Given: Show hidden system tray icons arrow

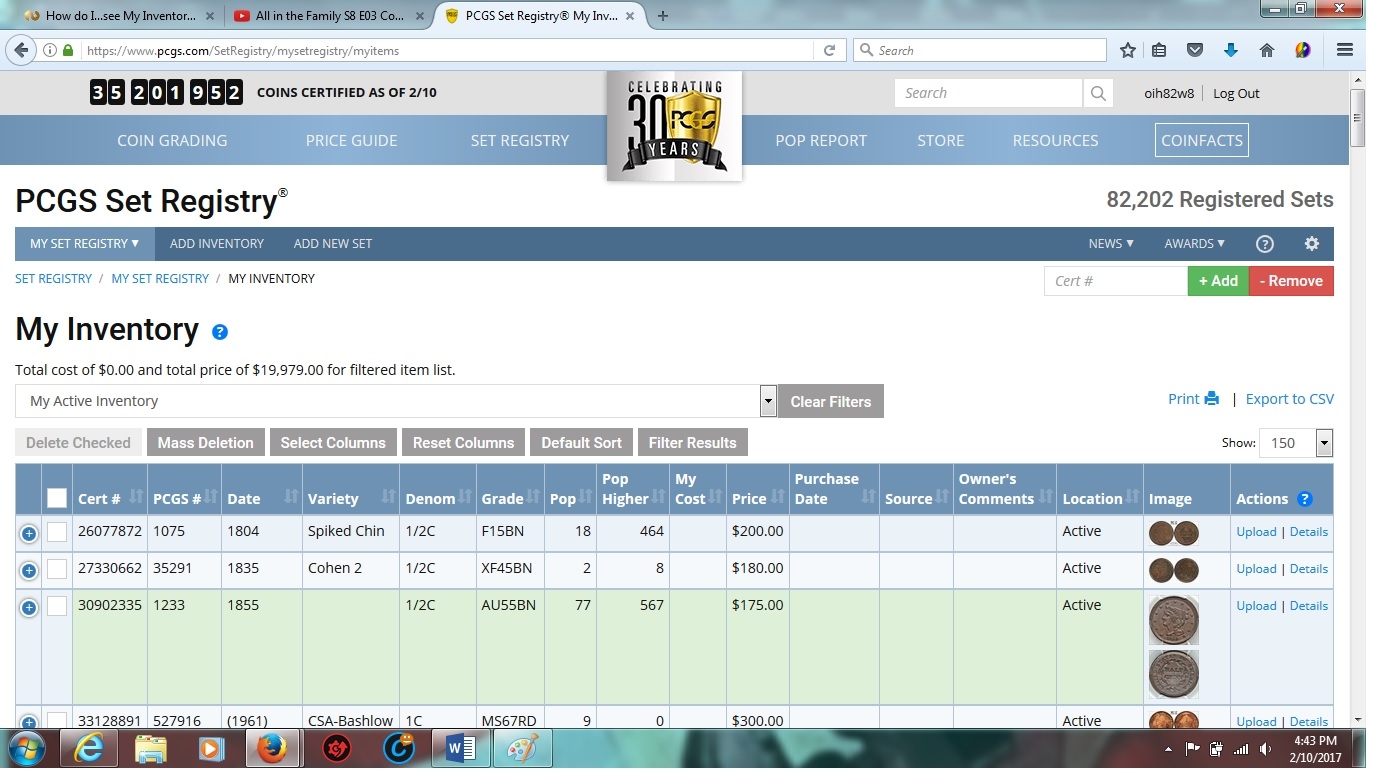Looking at the screenshot, I should (x=1169, y=749).
